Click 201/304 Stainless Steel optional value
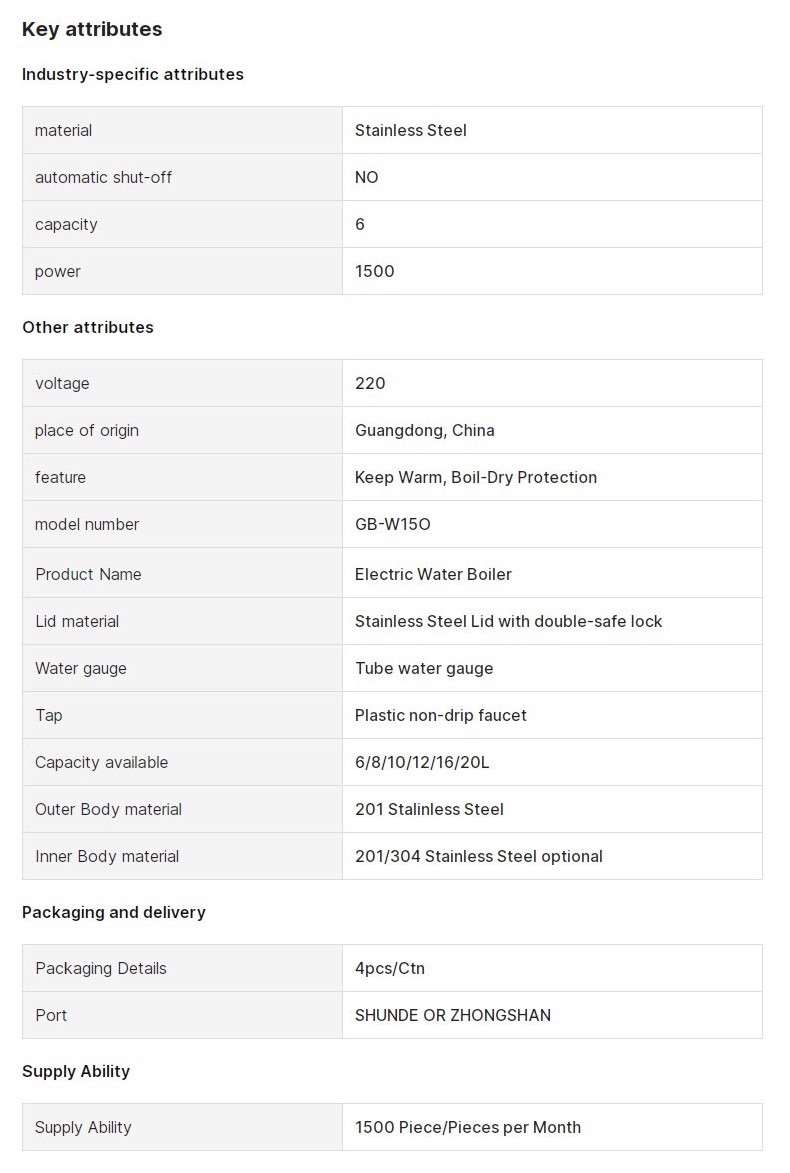 coord(479,857)
